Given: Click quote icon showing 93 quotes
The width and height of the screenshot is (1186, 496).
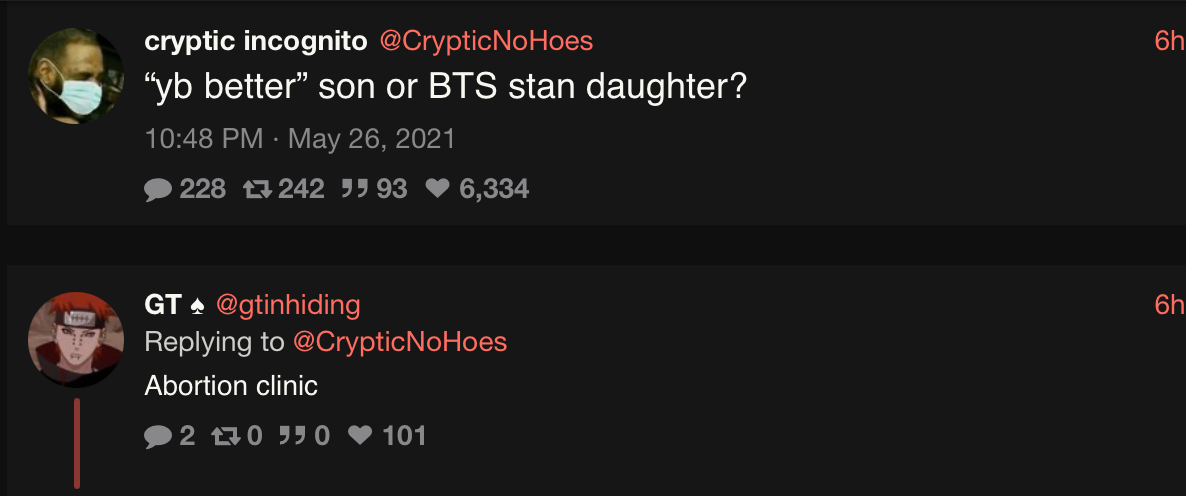Looking at the screenshot, I should (355, 188).
